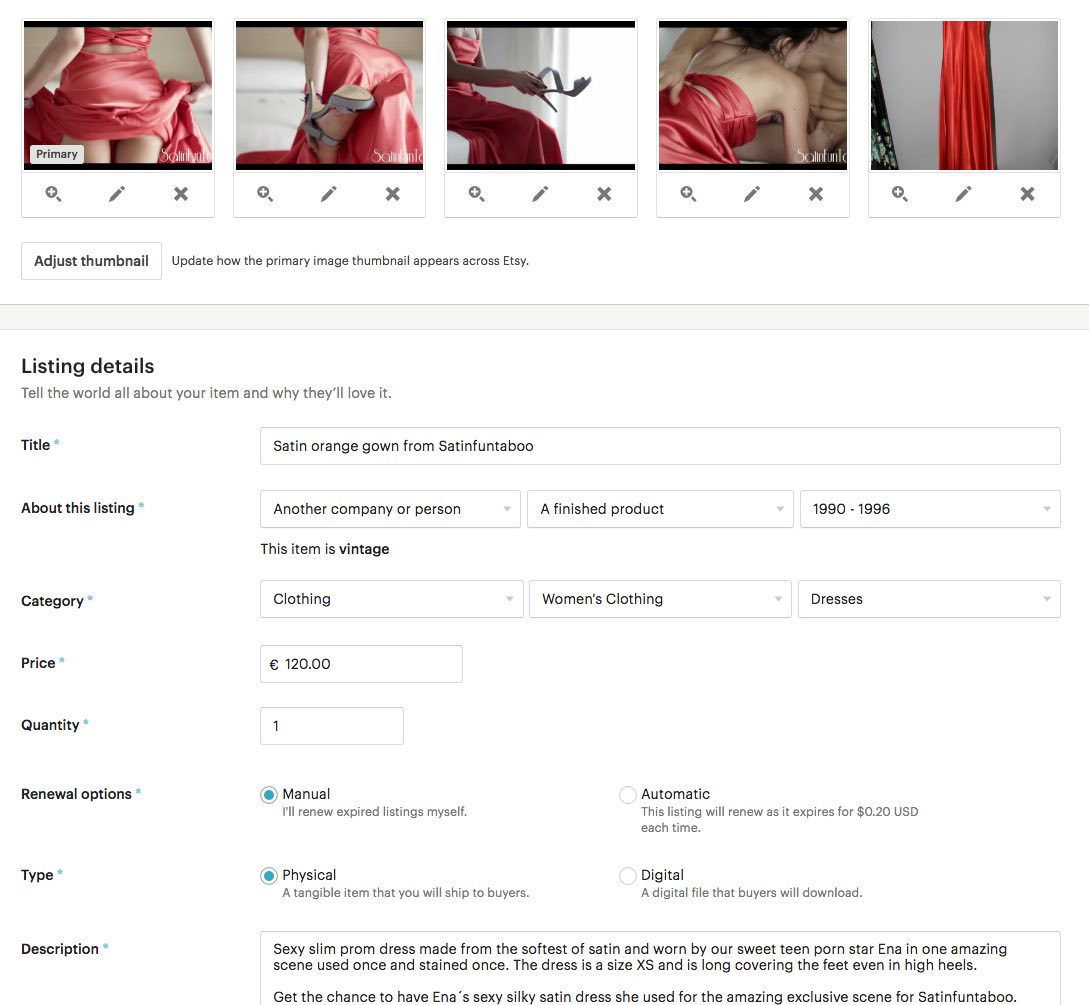Edit the primary photo with pencil icon
This screenshot has height=1005, width=1089.
pyautogui.click(x=117, y=194)
